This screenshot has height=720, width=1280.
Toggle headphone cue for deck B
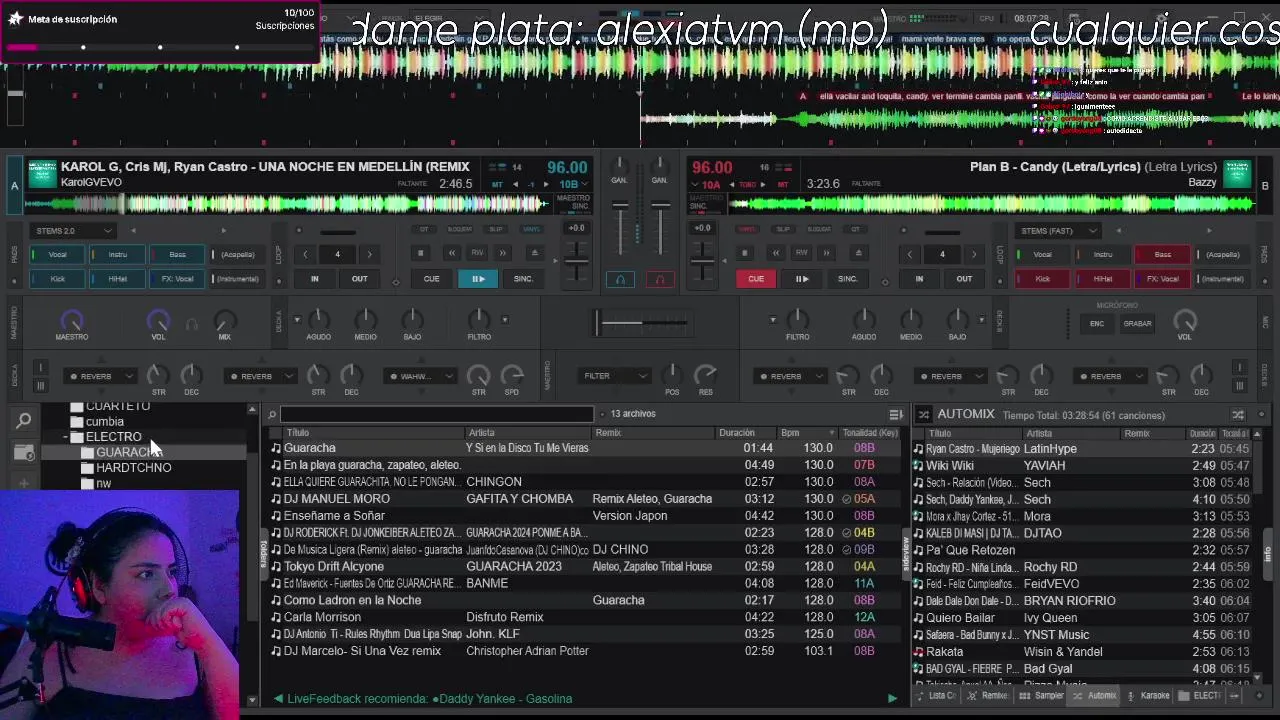tap(659, 280)
